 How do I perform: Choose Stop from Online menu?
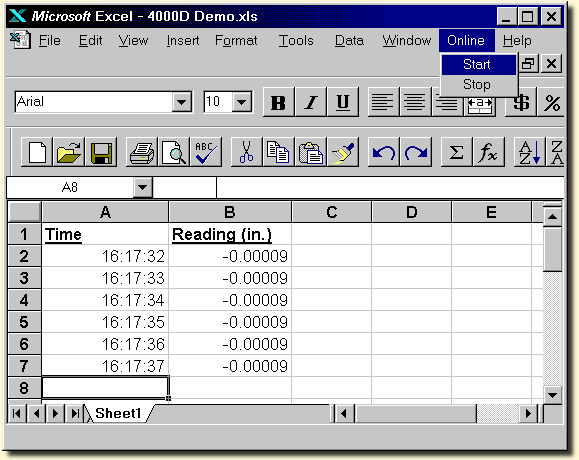[x=479, y=85]
